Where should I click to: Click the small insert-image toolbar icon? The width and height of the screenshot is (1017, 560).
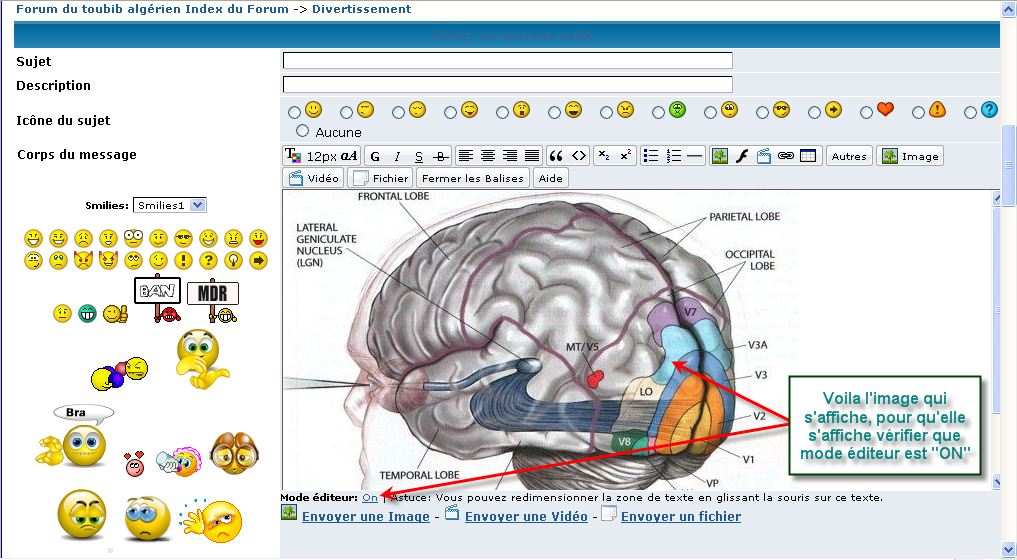click(719, 156)
